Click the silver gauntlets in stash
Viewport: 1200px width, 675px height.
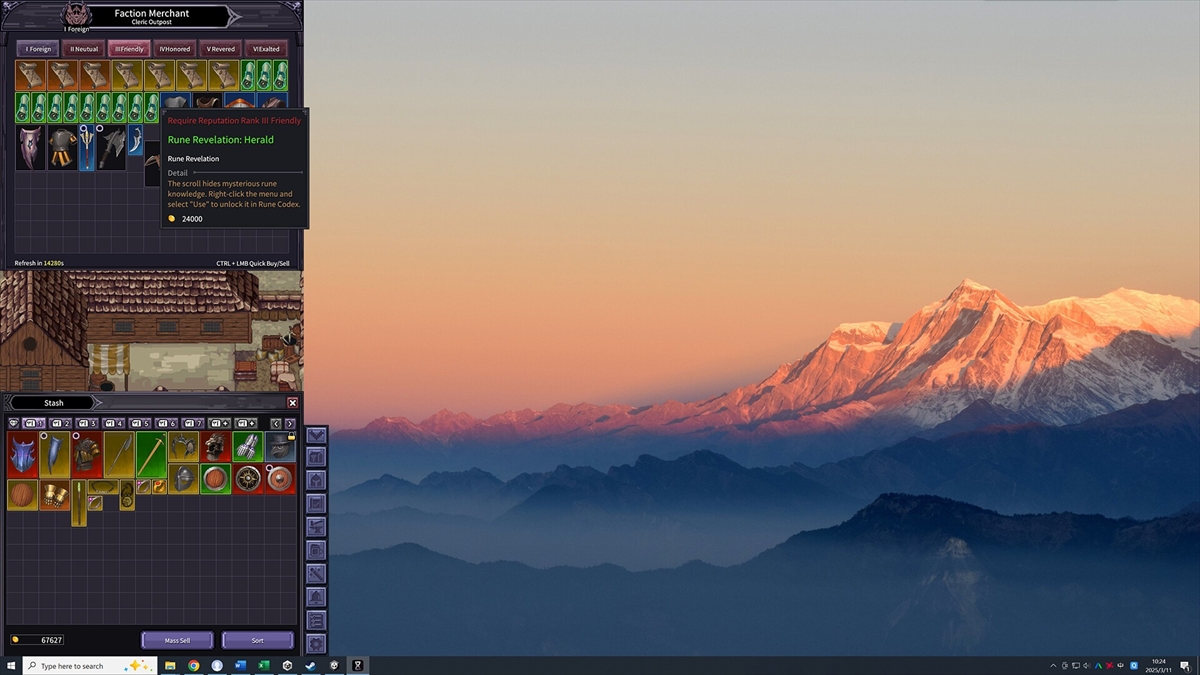click(x=247, y=446)
